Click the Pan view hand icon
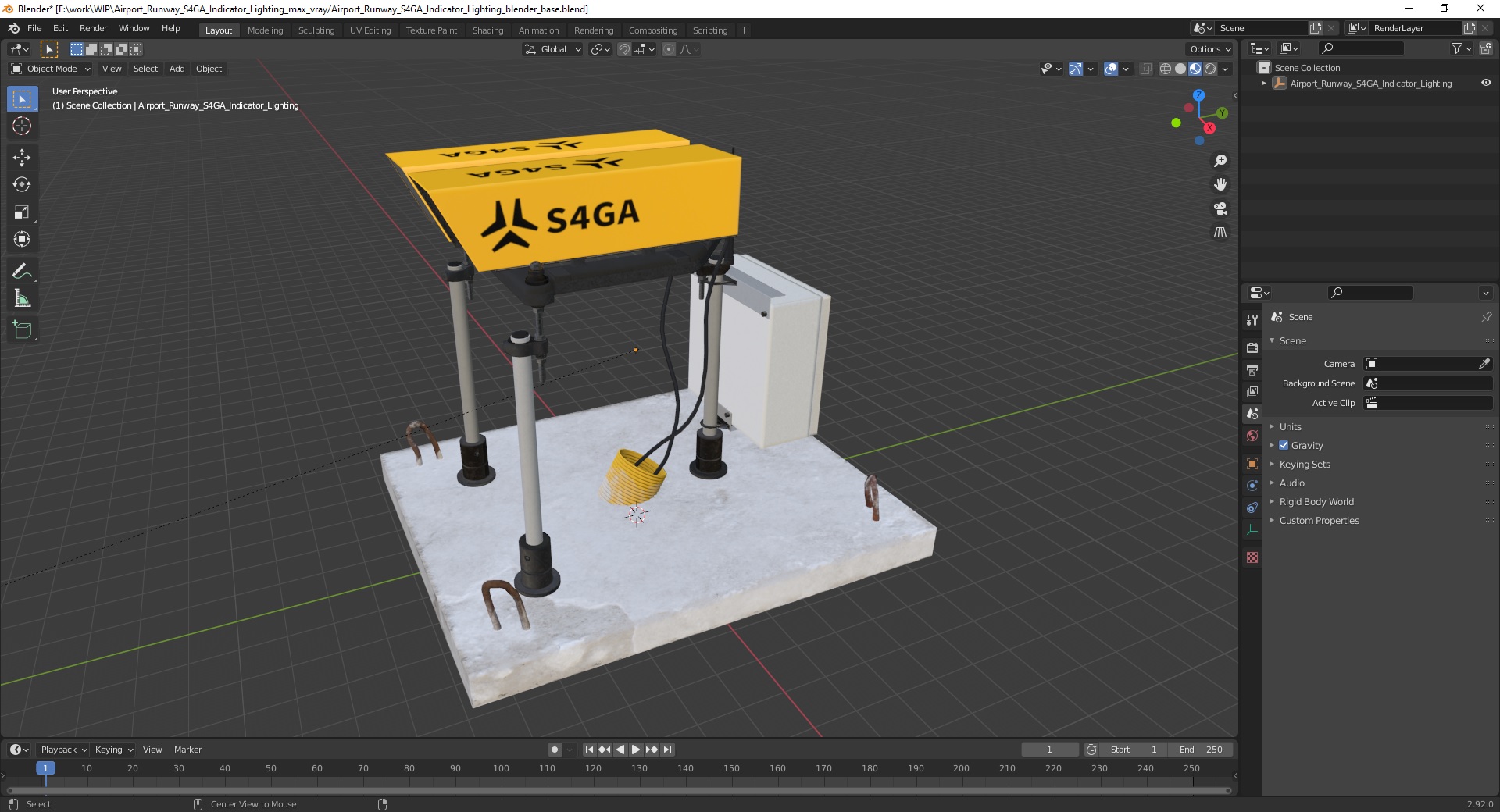Screen dimensions: 1500x812 click(1220, 184)
